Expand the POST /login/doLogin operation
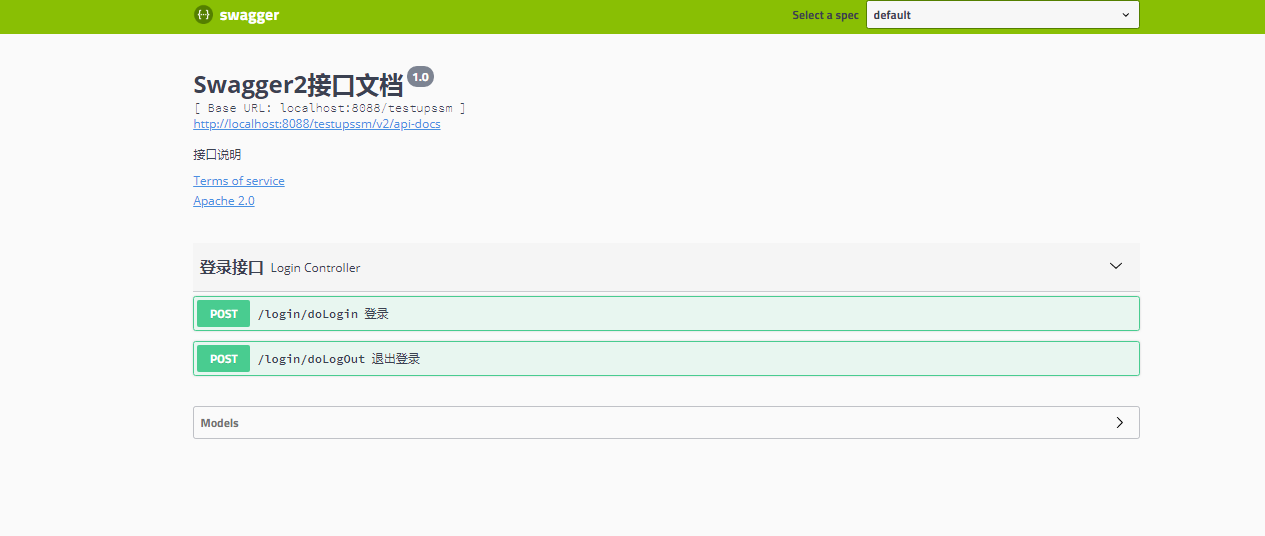The width and height of the screenshot is (1265, 536). tap(666, 314)
